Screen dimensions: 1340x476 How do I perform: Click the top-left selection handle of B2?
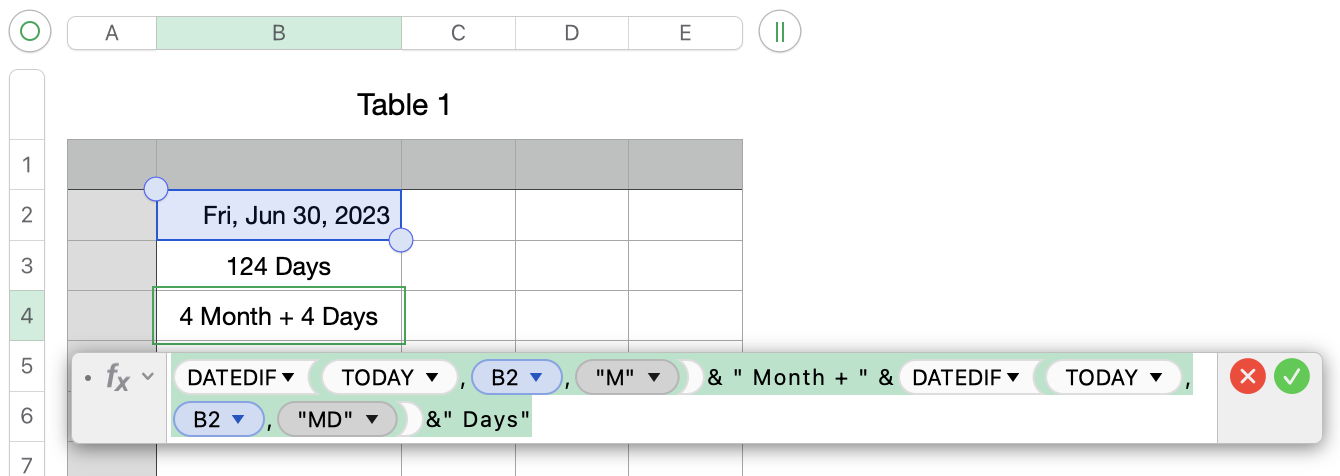[156, 189]
